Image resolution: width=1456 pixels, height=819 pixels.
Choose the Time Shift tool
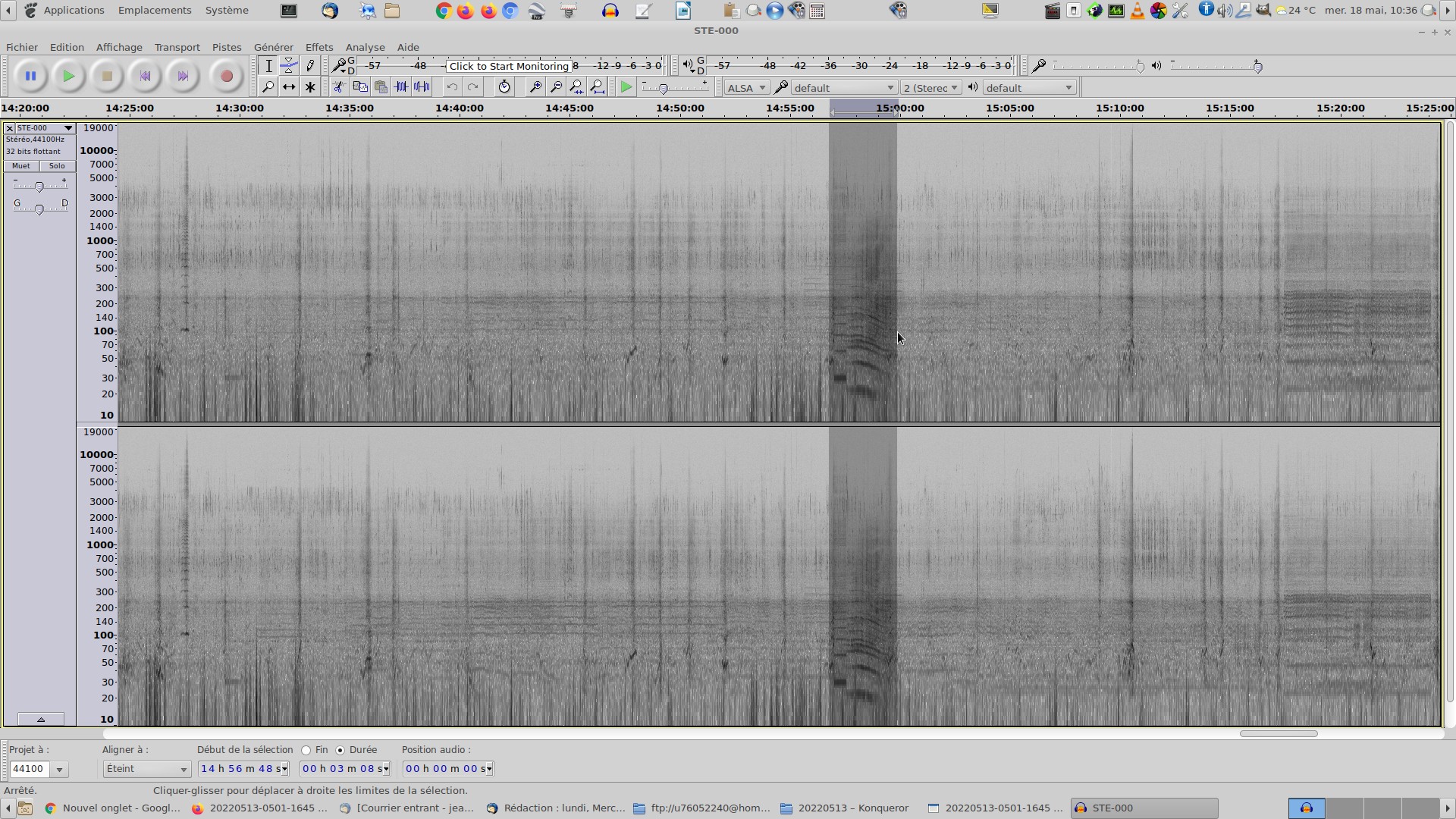[289, 87]
